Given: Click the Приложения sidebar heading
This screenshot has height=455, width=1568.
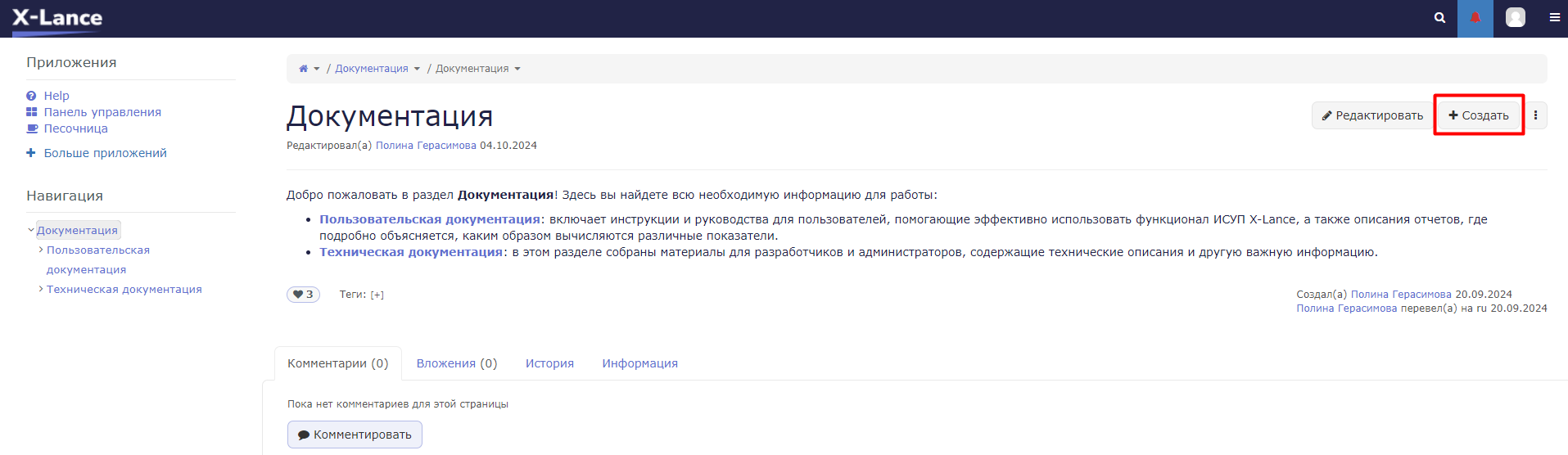Looking at the screenshot, I should (71, 62).
